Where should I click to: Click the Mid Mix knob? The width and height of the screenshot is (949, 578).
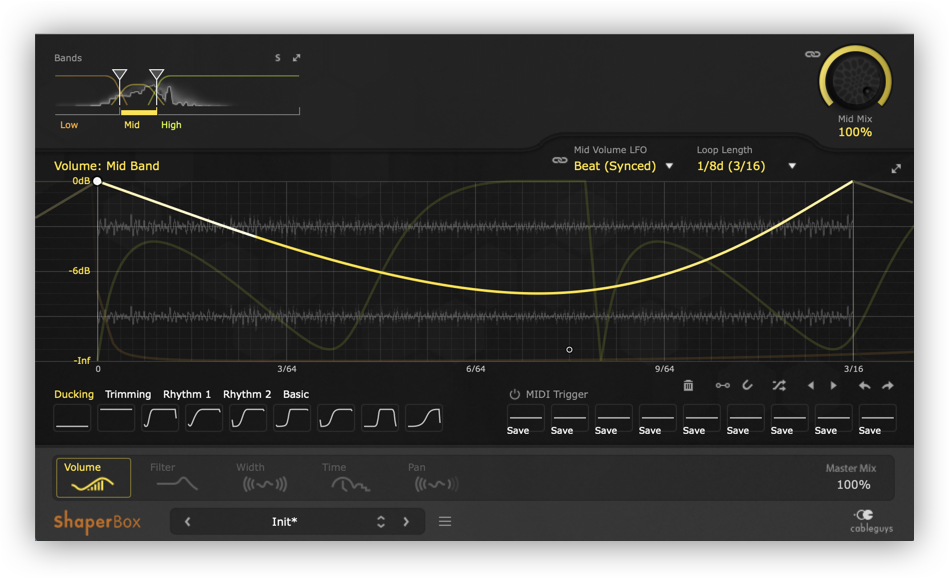coord(855,81)
